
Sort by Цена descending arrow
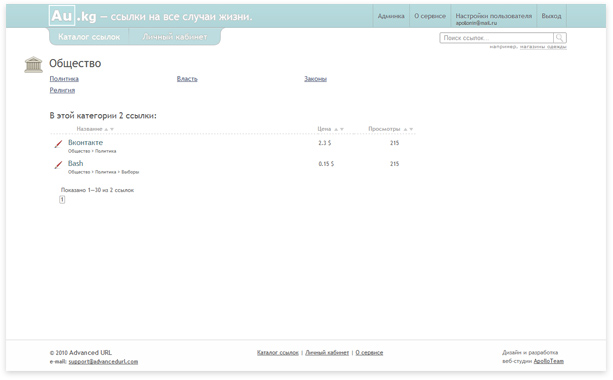click(x=342, y=129)
